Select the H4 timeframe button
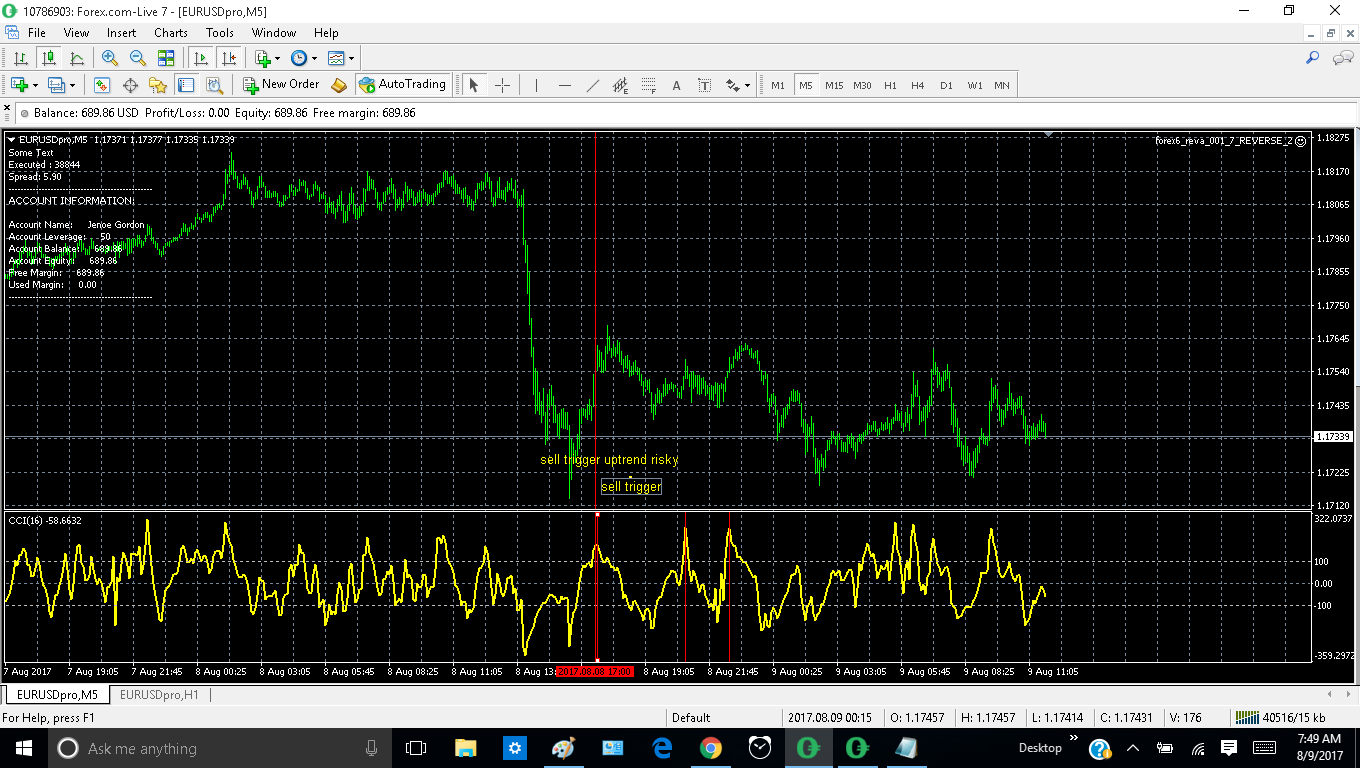1360x768 pixels. click(917, 86)
